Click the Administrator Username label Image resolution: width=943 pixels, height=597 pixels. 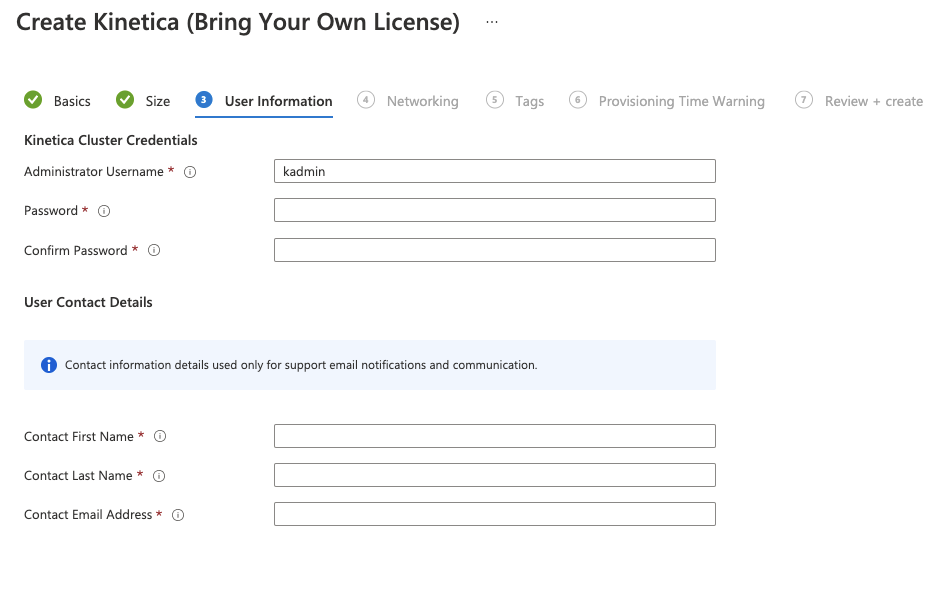[x=94, y=172]
